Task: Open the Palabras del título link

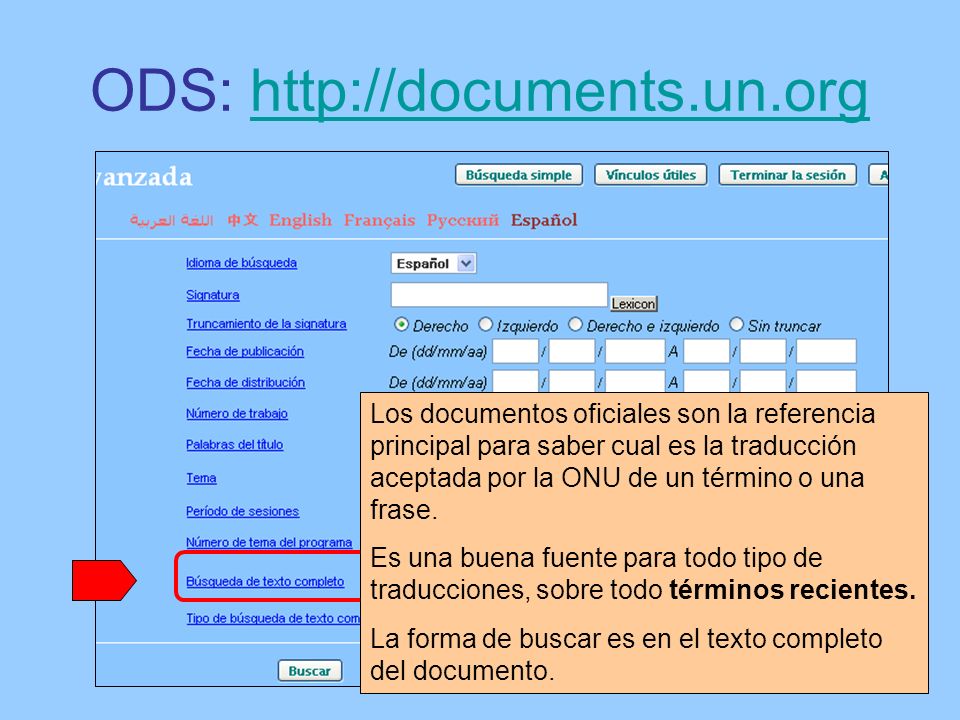Action: 234,444
